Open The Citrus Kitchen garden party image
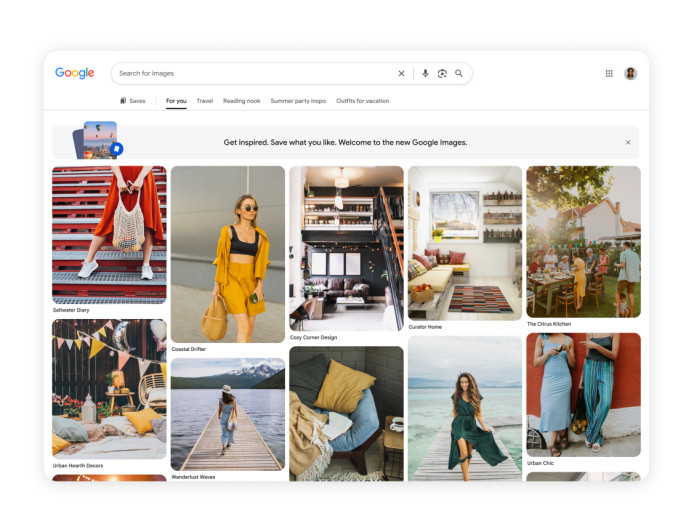The height and width of the screenshot is (532, 694). 584,242
